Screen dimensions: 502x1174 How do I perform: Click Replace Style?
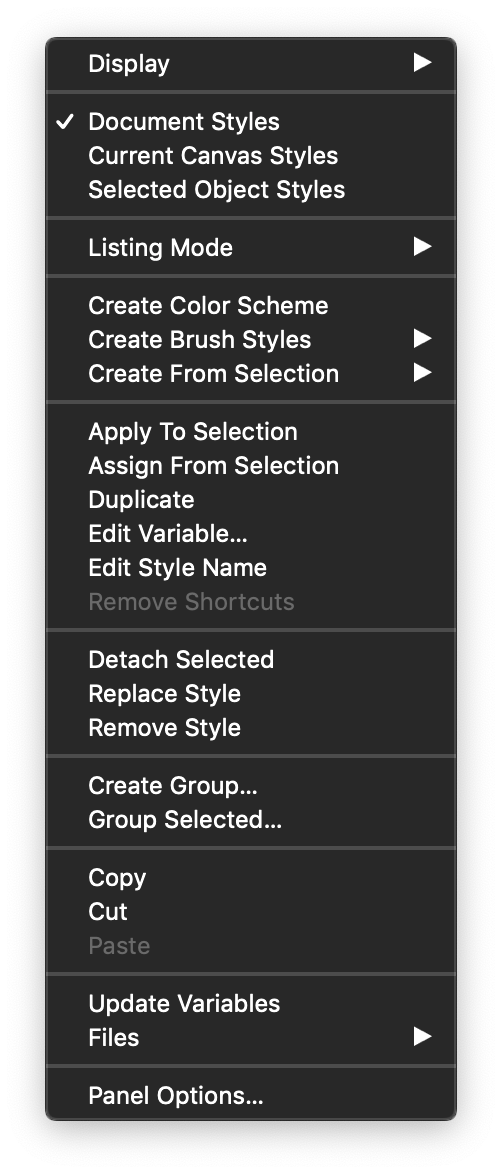click(x=251, y=693)
